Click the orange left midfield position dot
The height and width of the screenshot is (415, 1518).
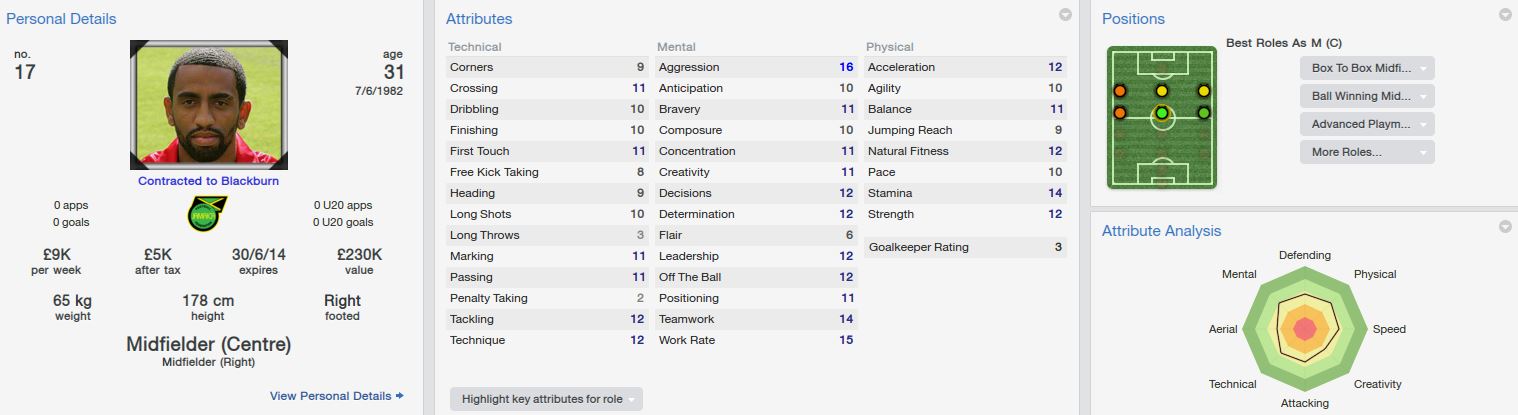(x=1119, y=113)
